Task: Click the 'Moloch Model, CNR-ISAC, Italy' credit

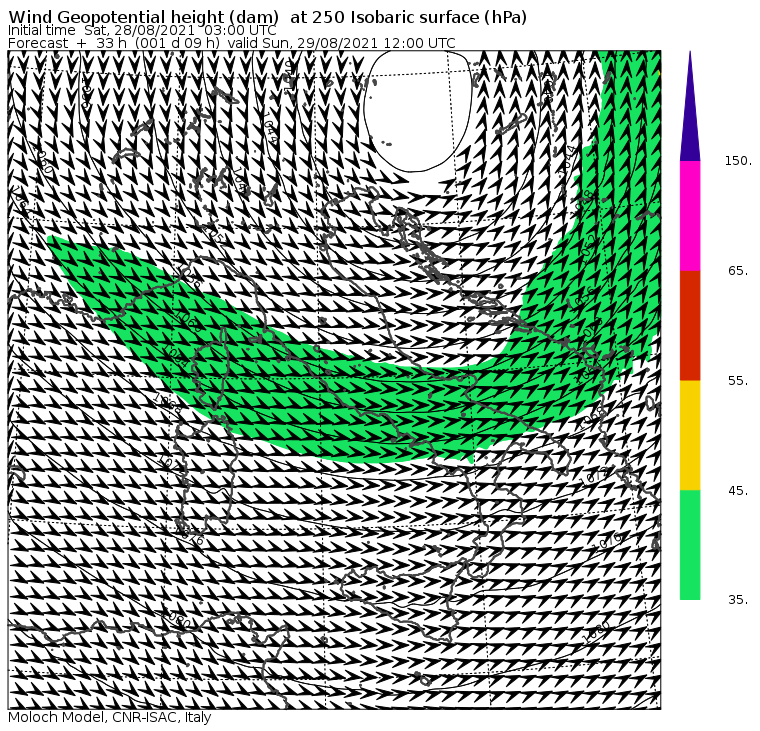Action: tap(110, 717)
